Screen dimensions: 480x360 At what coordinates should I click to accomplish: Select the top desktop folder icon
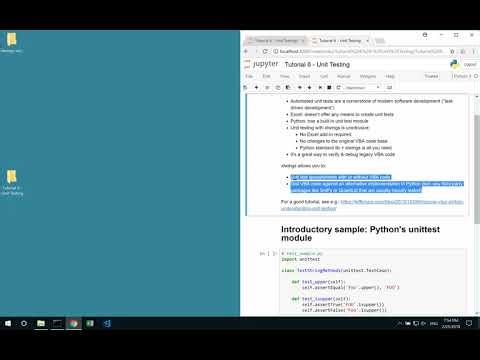12,43
